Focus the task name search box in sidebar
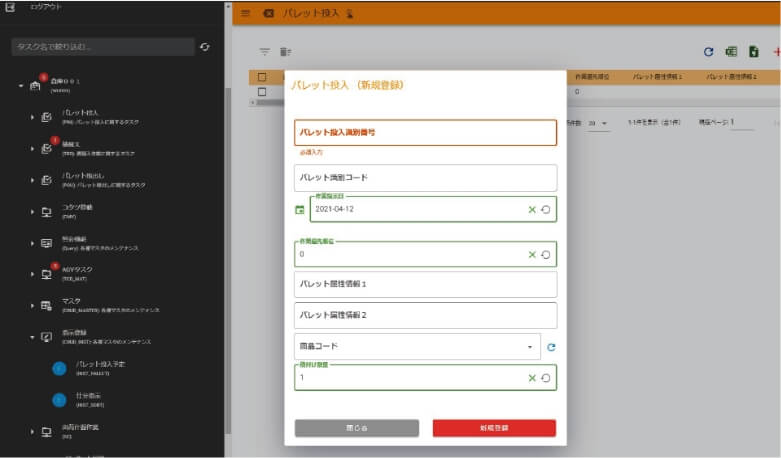 [x=103, y=47]
